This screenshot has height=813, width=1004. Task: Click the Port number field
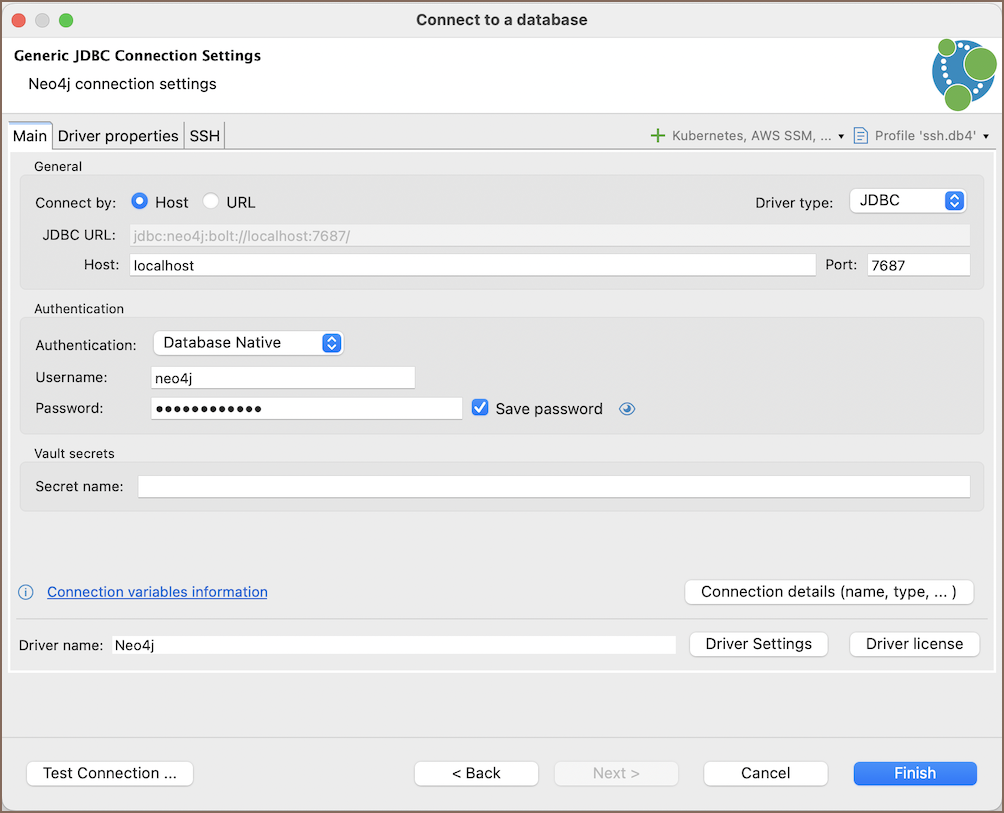pos(918,265)
